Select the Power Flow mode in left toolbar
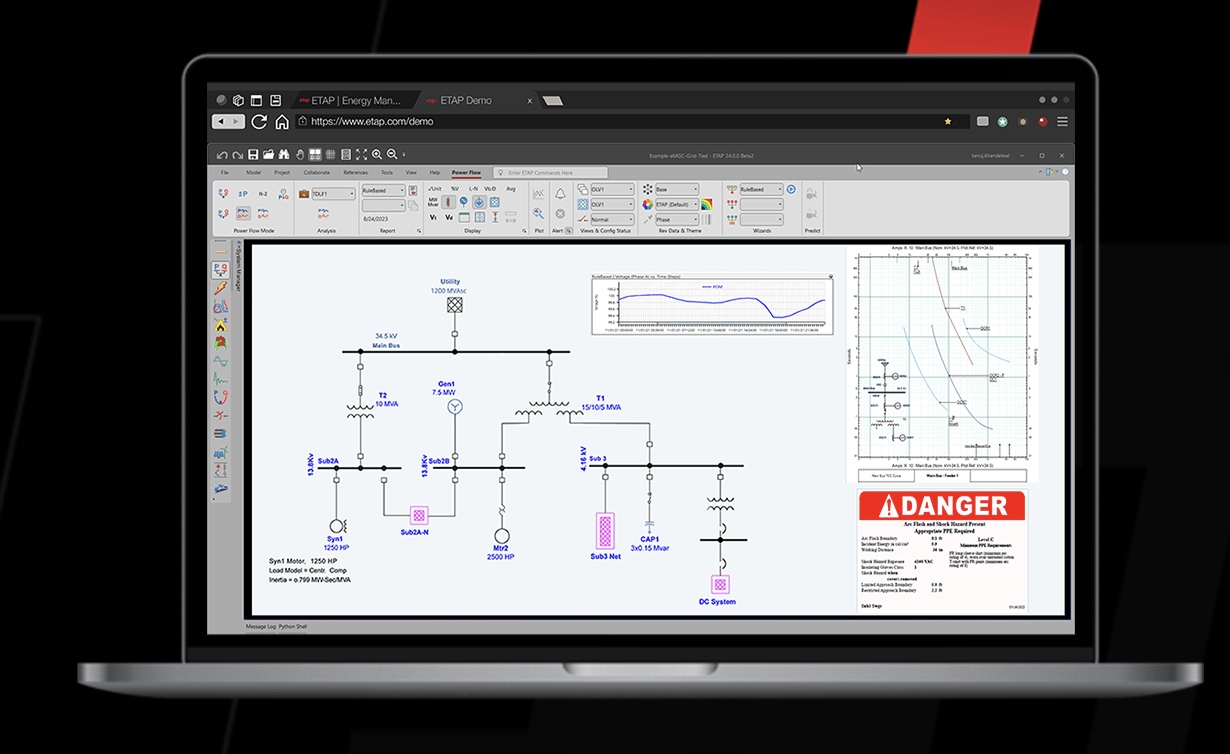Image resolution: width=1230 pixels, height=754 pixels. click(x=220, y=269)
